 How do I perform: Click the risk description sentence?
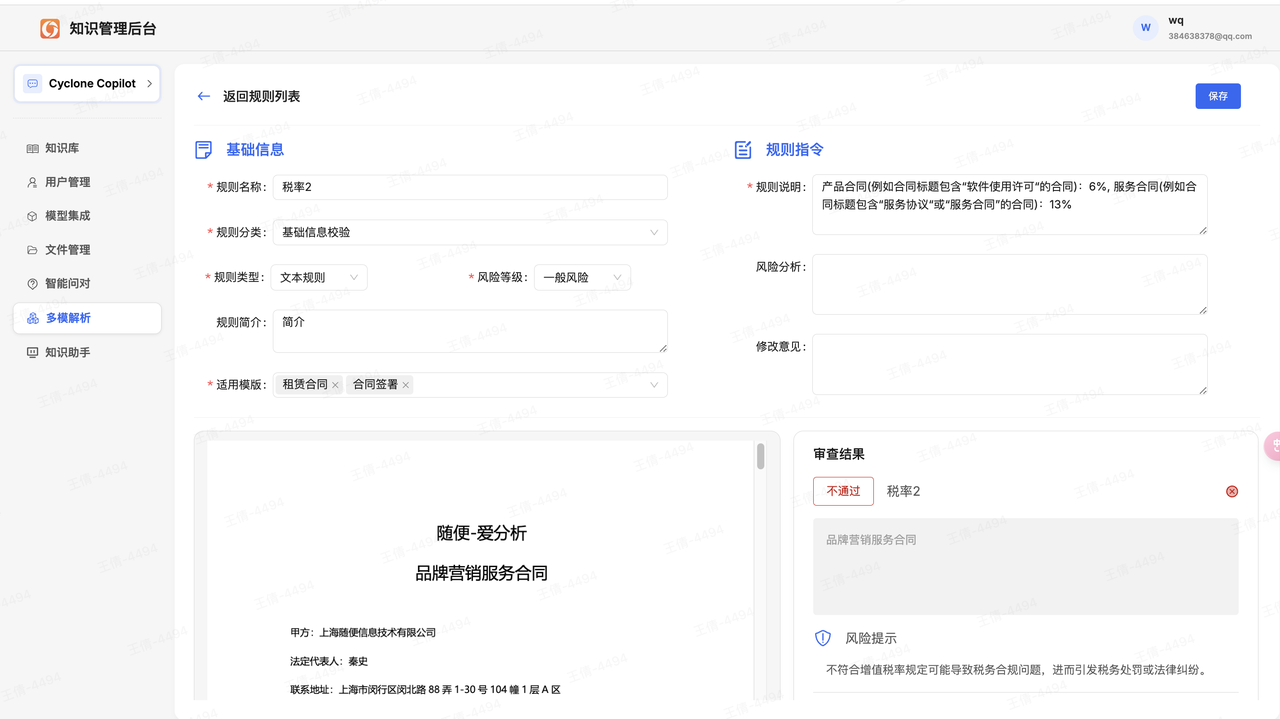coord(1016,669)
